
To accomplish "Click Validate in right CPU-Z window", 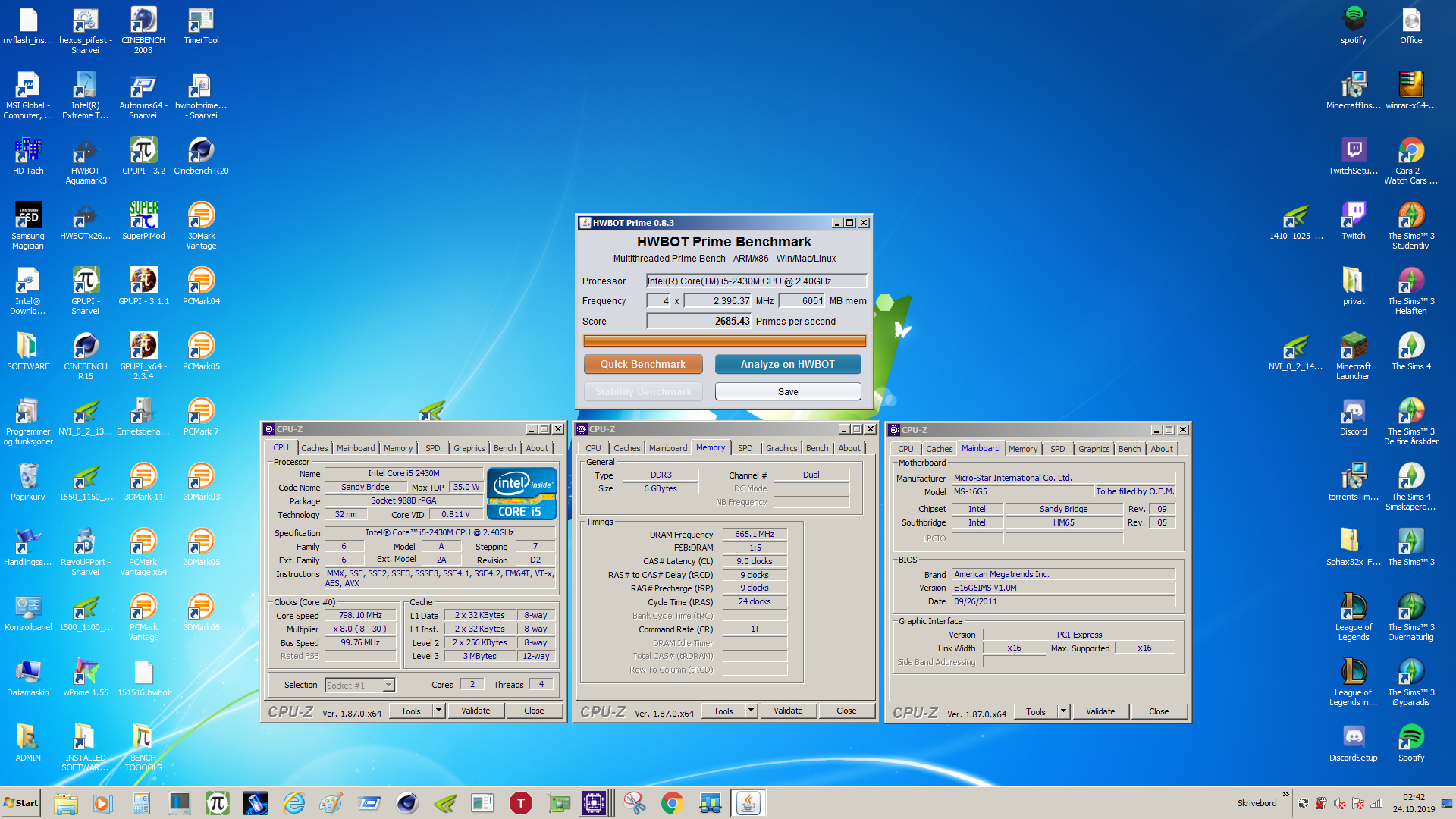I will [x=1100, y=711].
